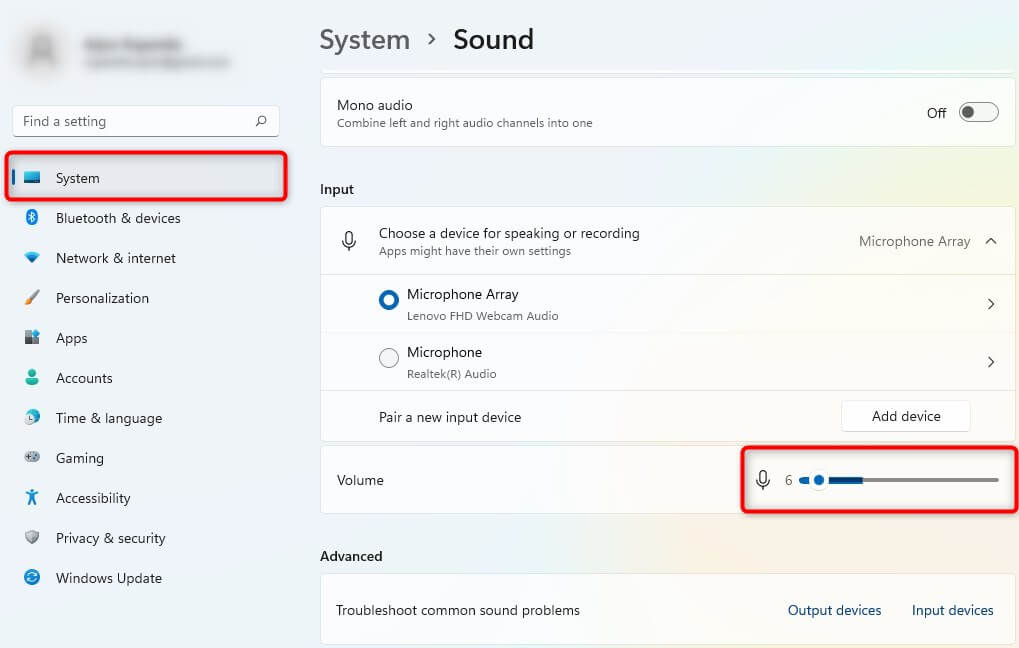The height and width of the screenshot is (648, 1019).
Task: Click the Find a setting search box
Action: [x=135, y=121]
